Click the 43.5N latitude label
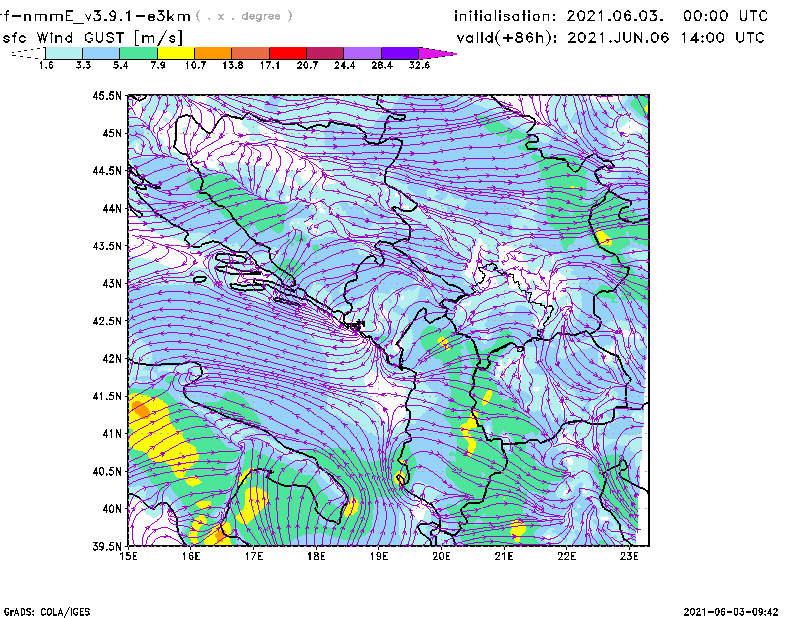 [x=107, y=246]
